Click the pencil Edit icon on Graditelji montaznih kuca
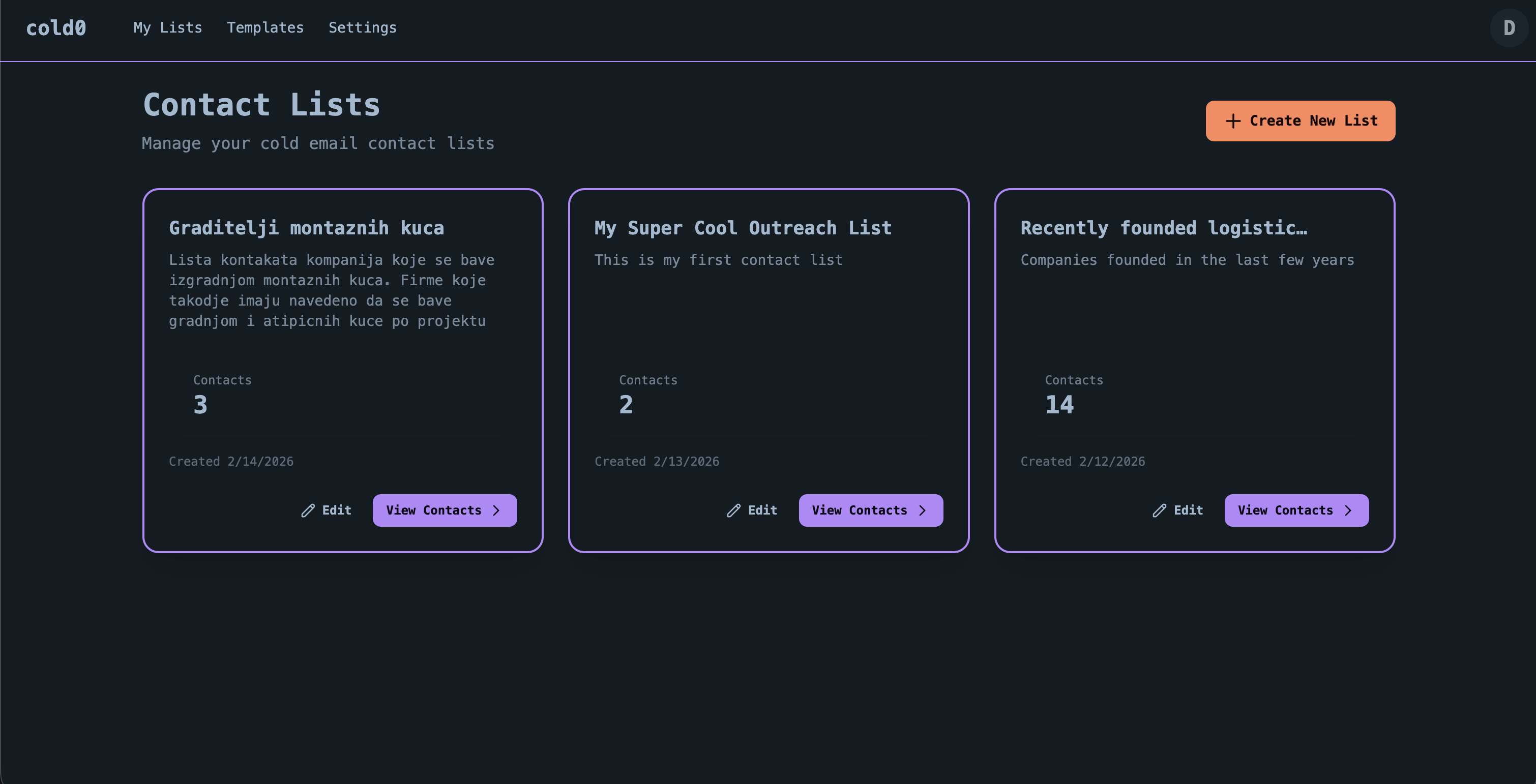The image size is (1536, 784). [308, 510]
